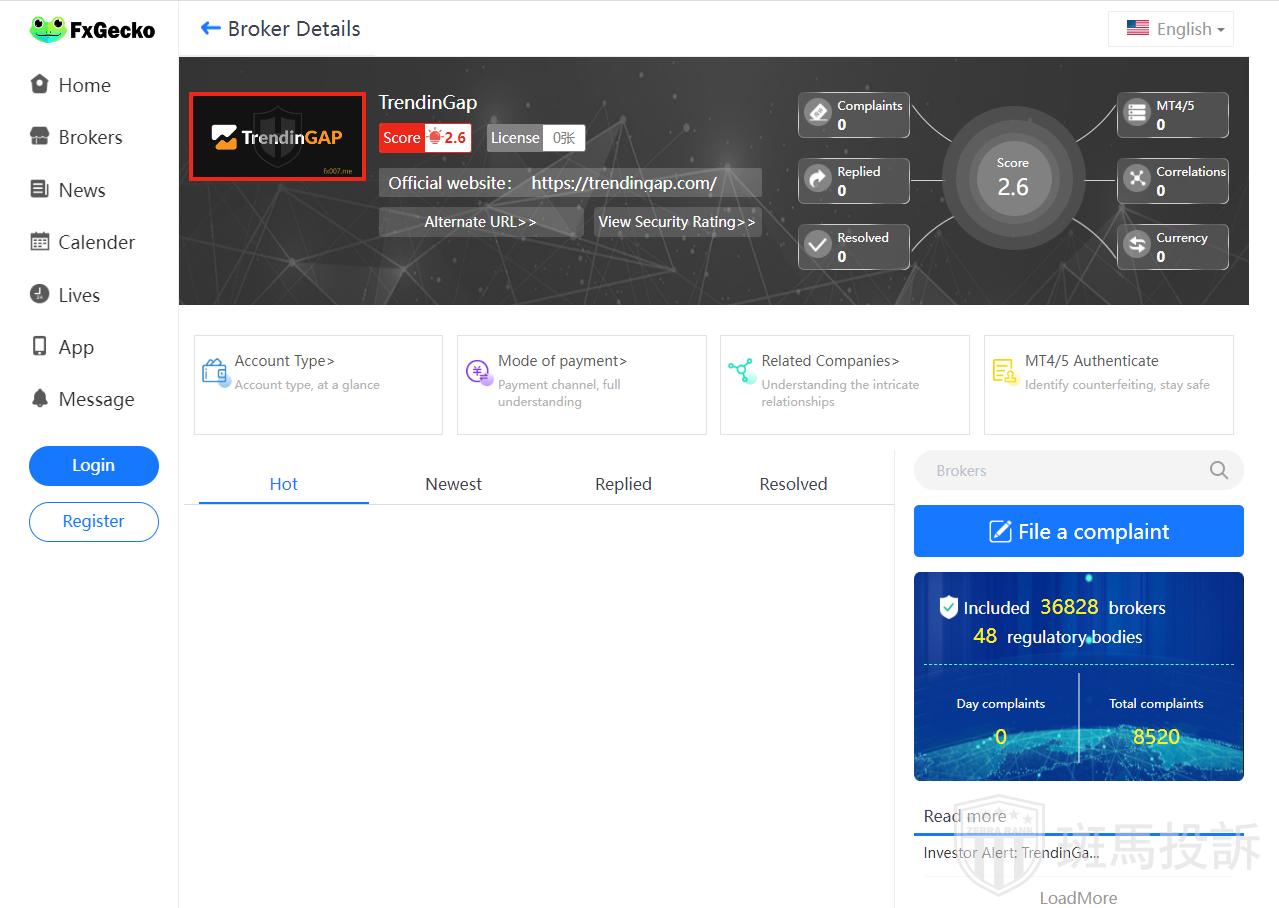The image size is (1279, 908).
Task: Expand the Alternate URL list
Action: (480, 222)
